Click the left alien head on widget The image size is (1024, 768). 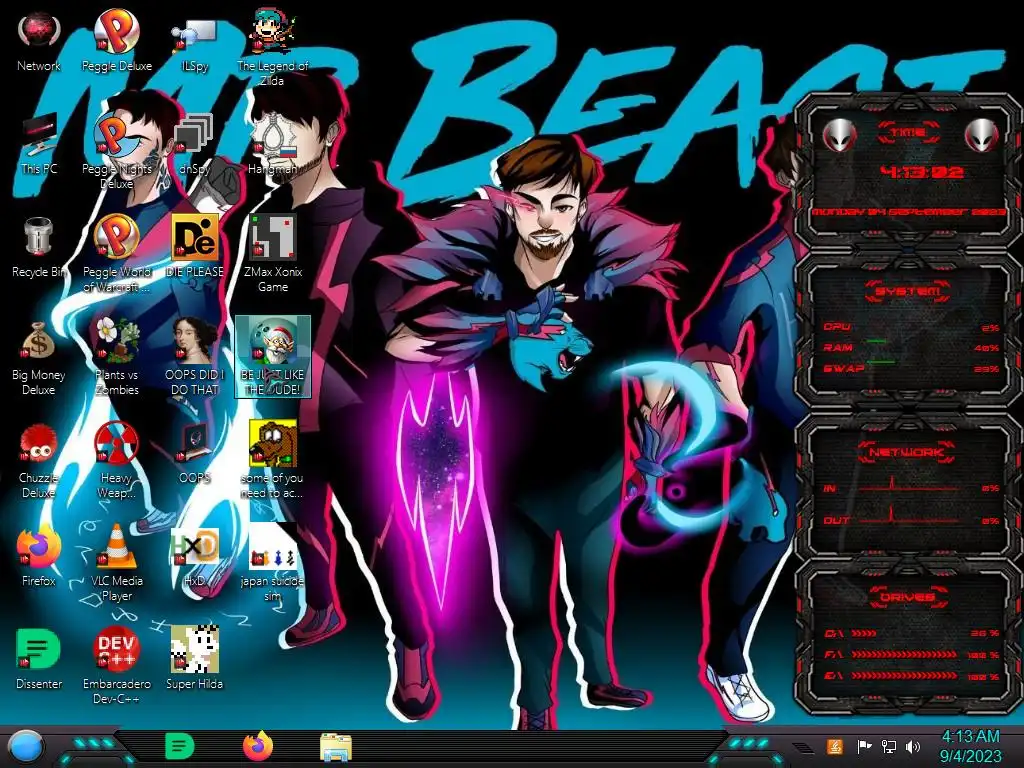pos(839,136)
